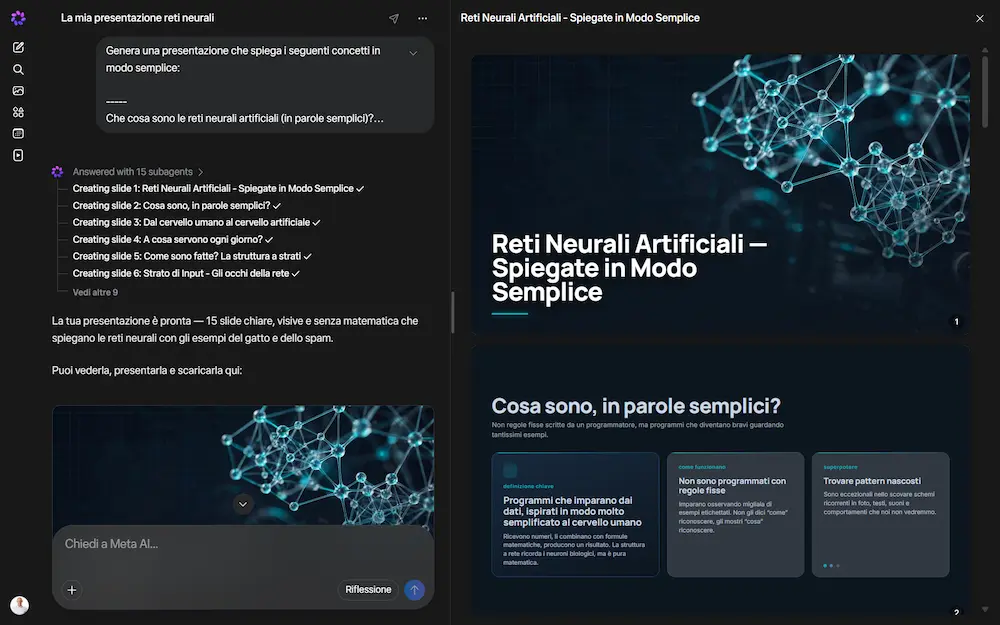
Task: Send message with blue arrow button
Action: click(415, 590)
